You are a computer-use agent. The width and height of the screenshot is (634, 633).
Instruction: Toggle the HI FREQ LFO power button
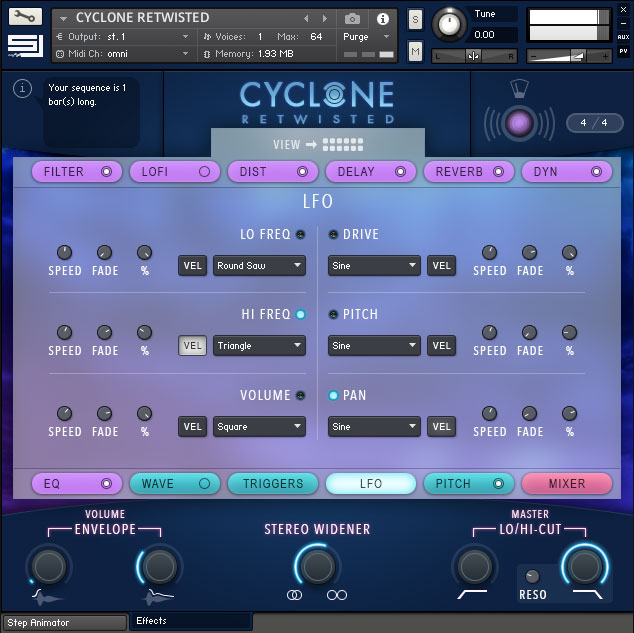300,315
